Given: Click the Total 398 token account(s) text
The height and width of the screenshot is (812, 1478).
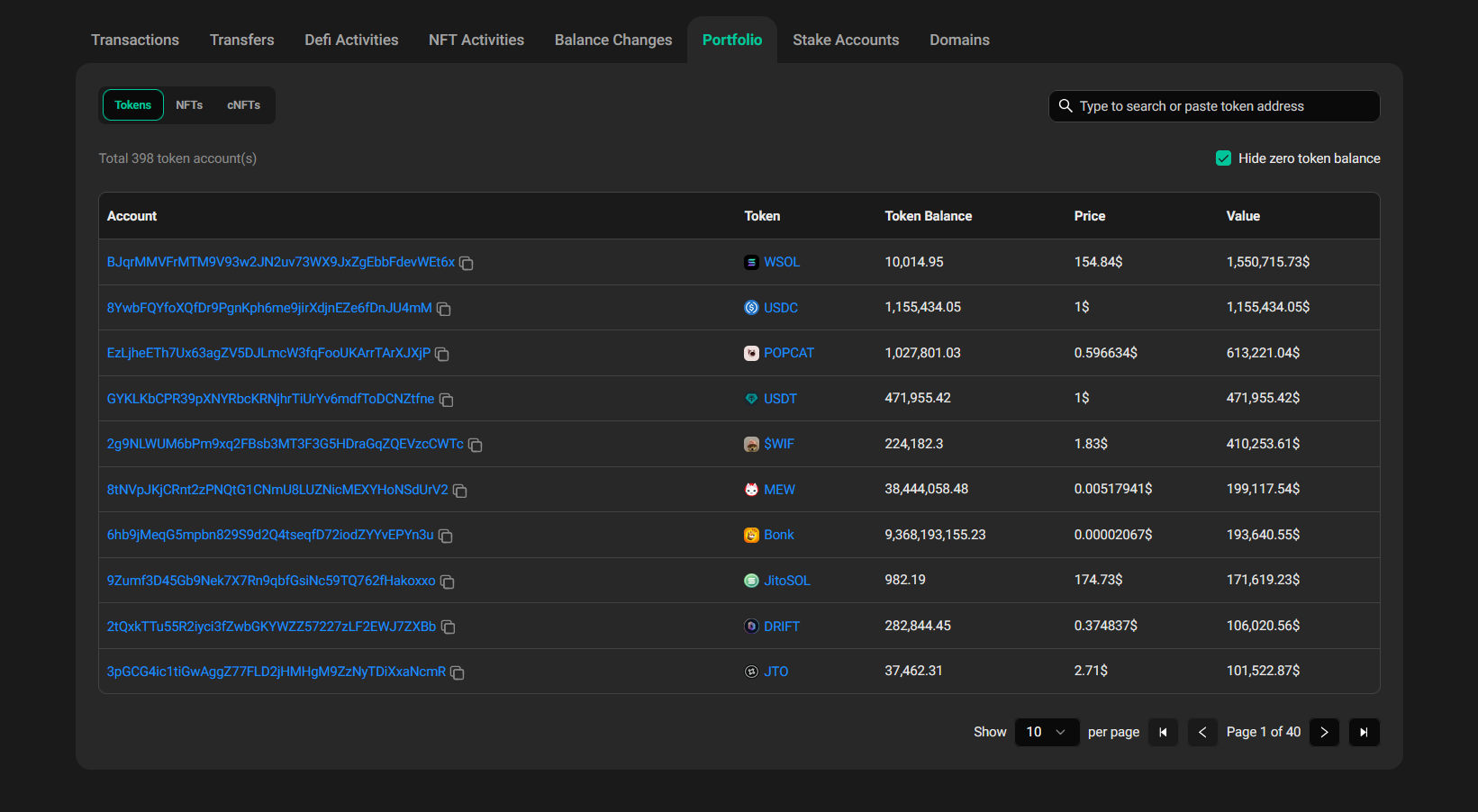Looking at the screenshot, I should [177, 158].
